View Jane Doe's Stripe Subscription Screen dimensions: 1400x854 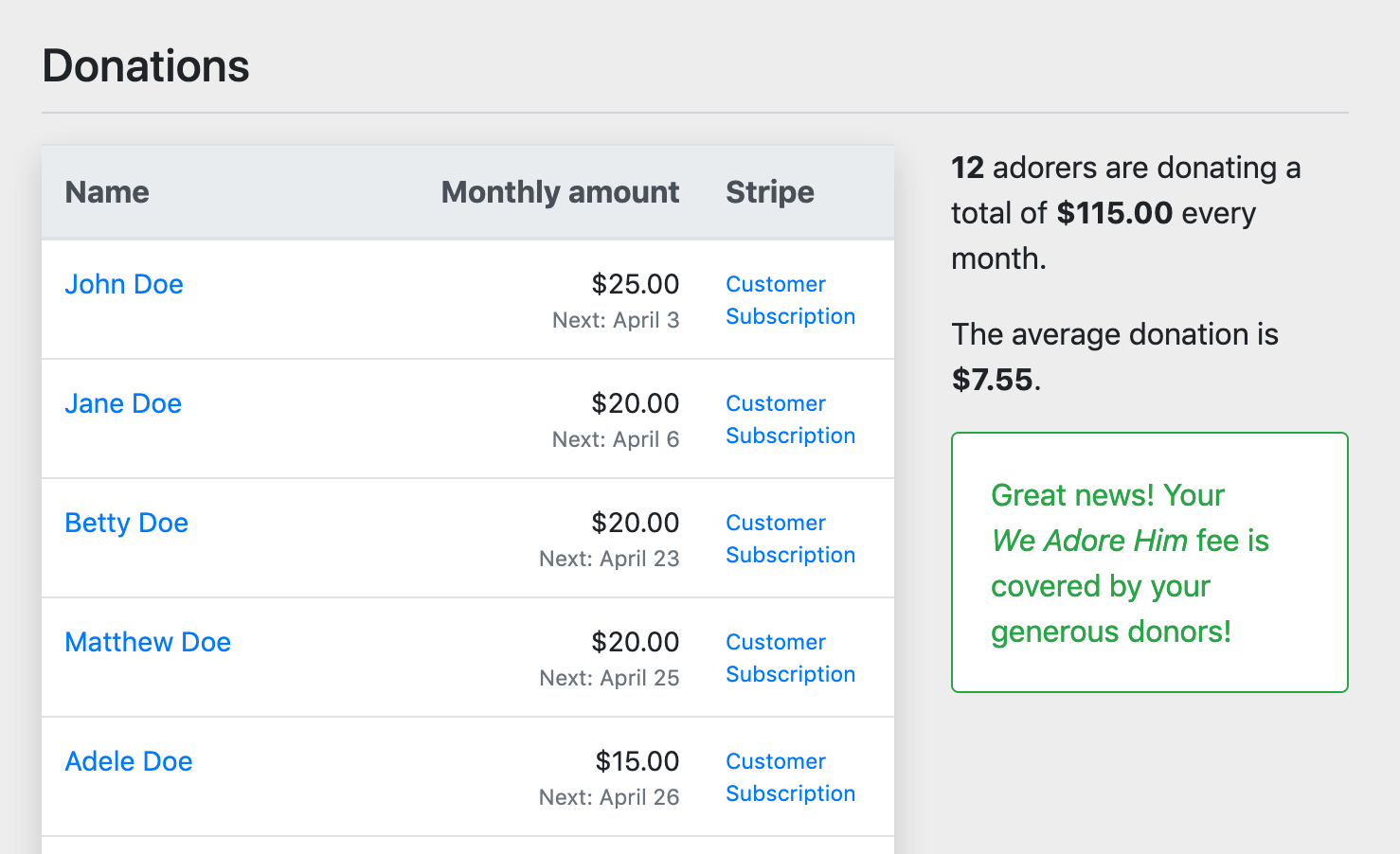point(790,436)
